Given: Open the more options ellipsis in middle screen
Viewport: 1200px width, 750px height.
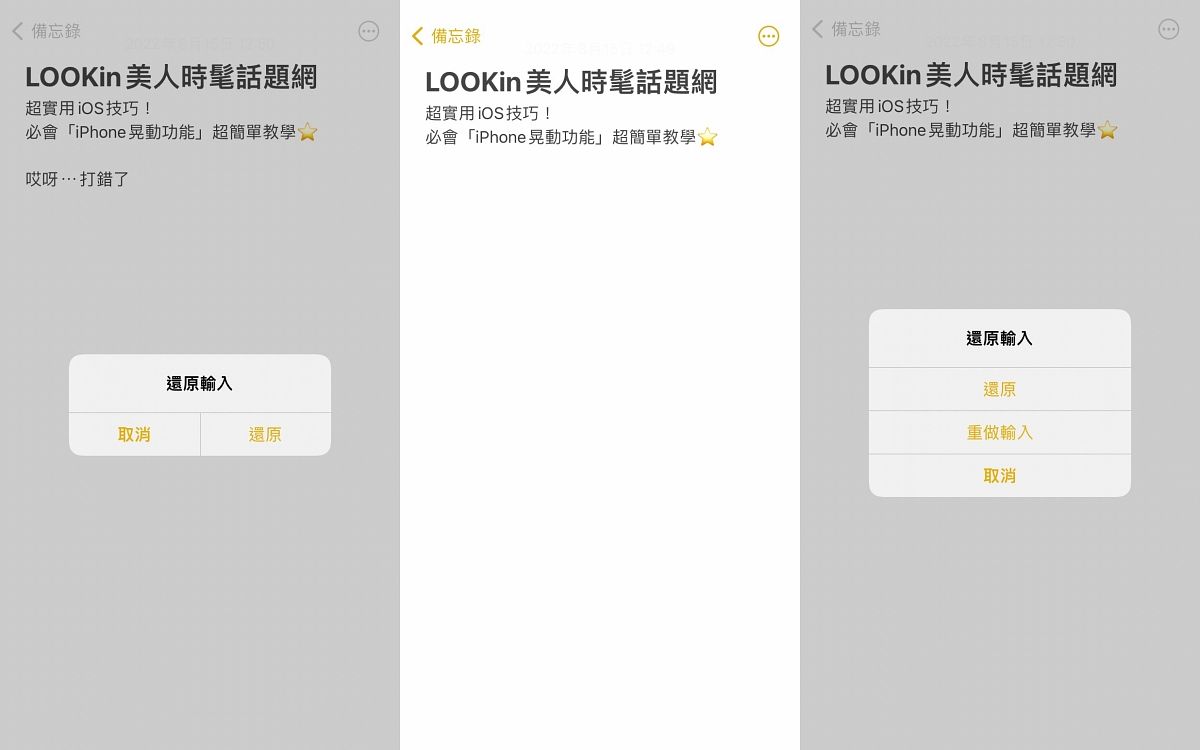Looking at the screenshot, I should [769, 36].
